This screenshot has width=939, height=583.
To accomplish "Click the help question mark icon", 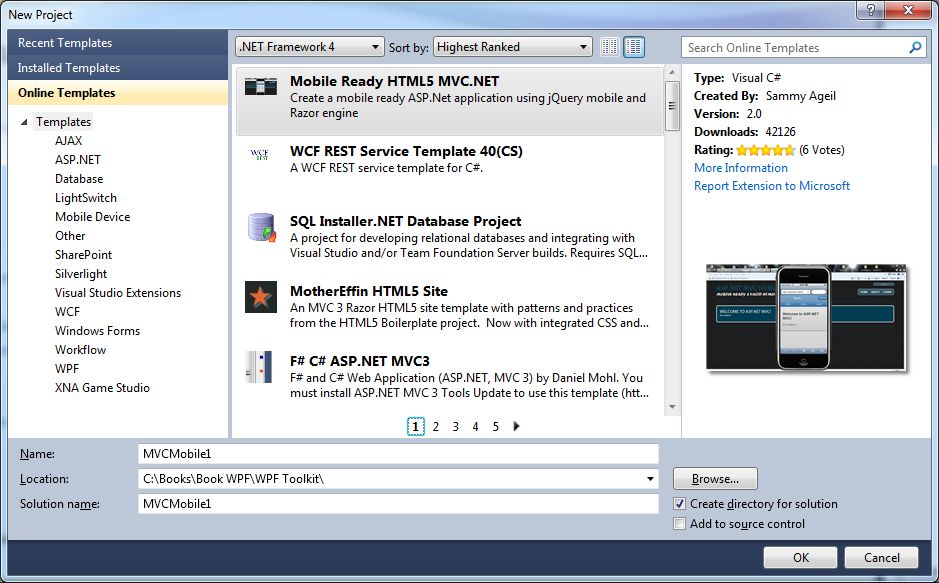I will tap(869, 11).
